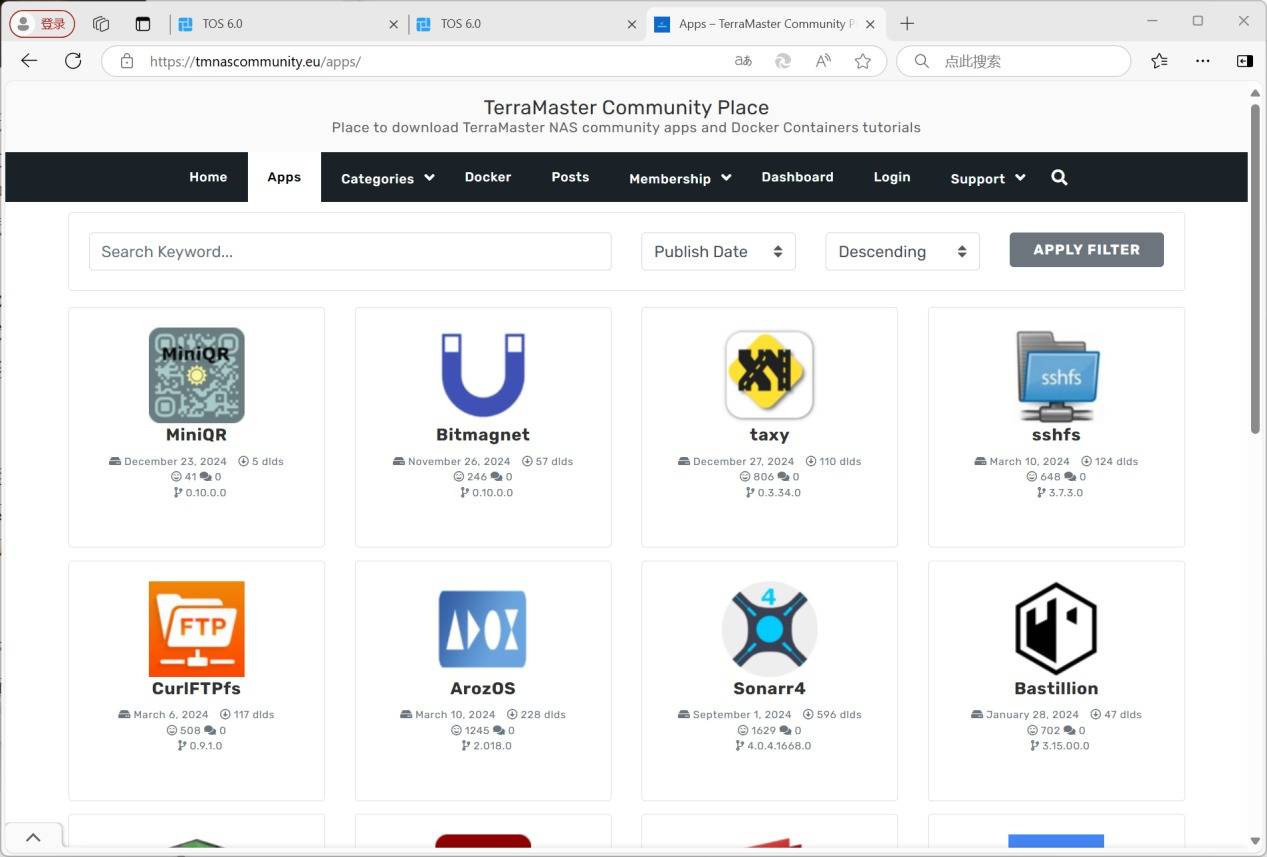Open the Publish Date sort dropdown
The image size is (1267, 857).
(718, 252)
